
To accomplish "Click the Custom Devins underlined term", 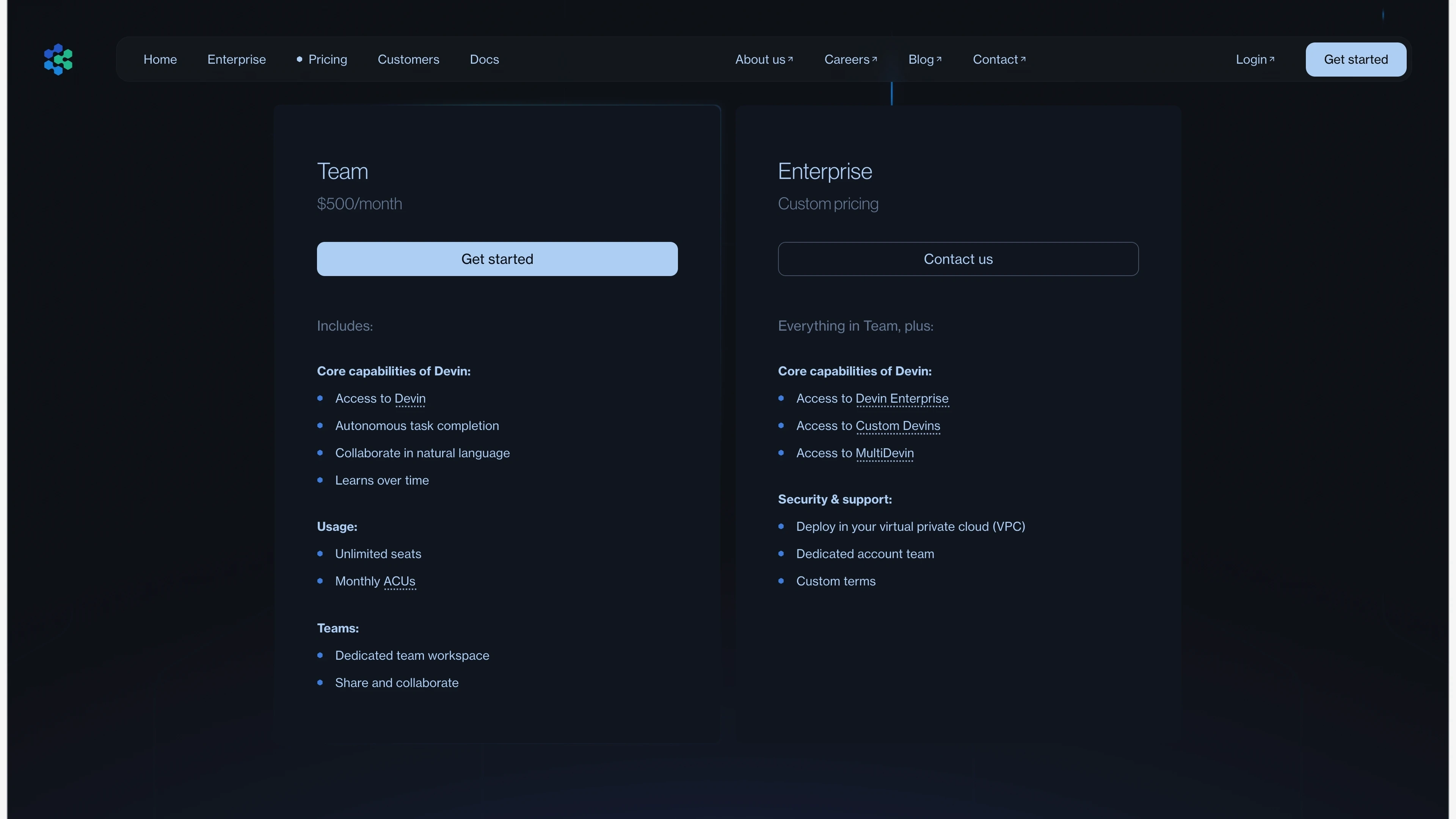I will (897, 425).
